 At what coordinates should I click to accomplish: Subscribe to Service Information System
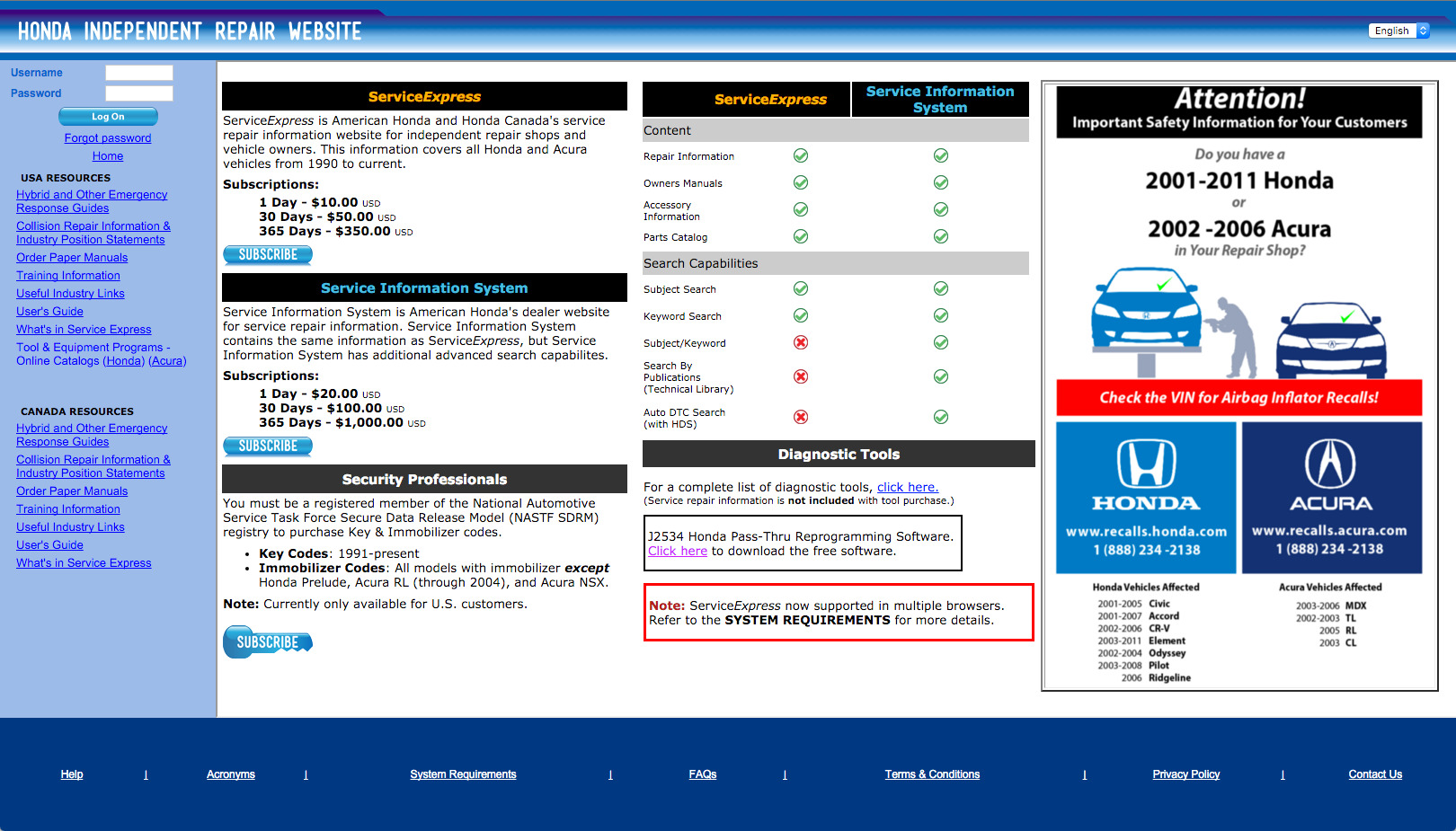pyautogui.click(x=268, y=446)
